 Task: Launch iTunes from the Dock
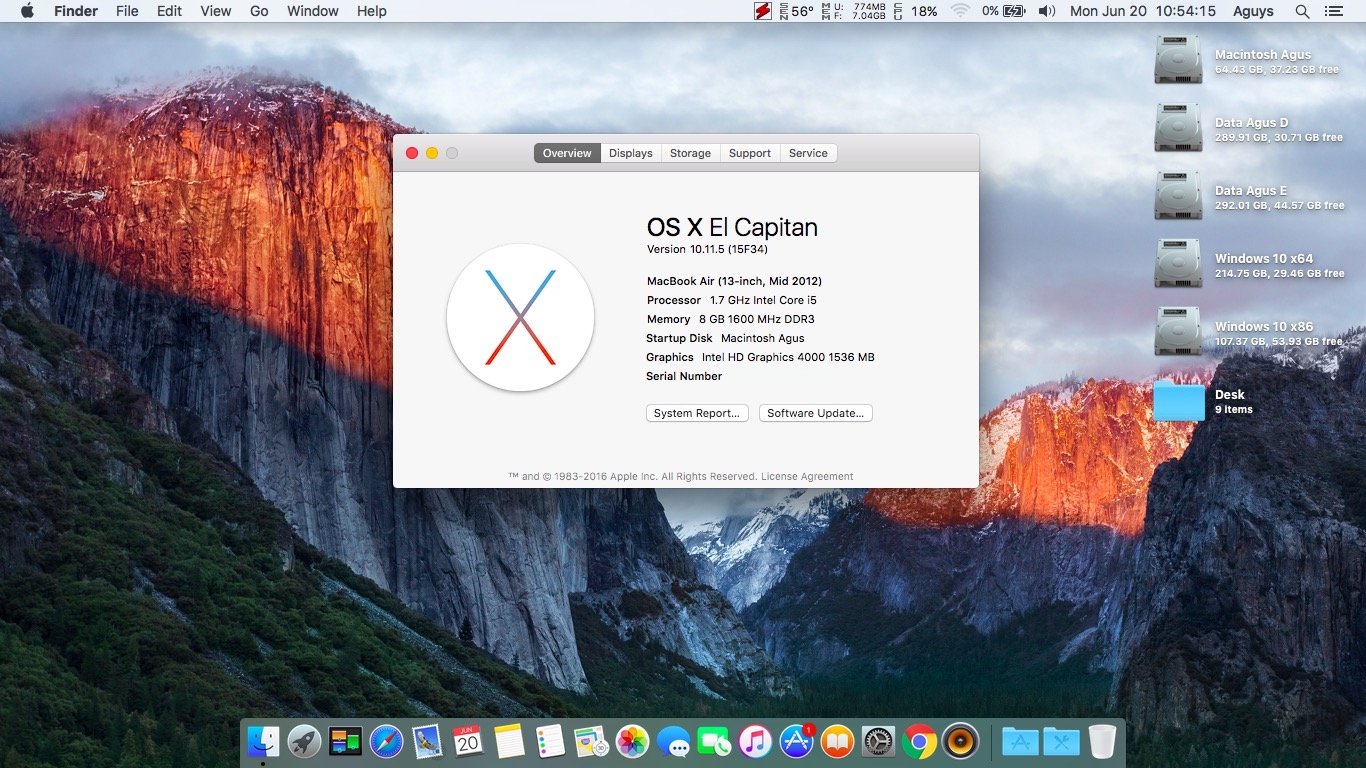point(755,741)
